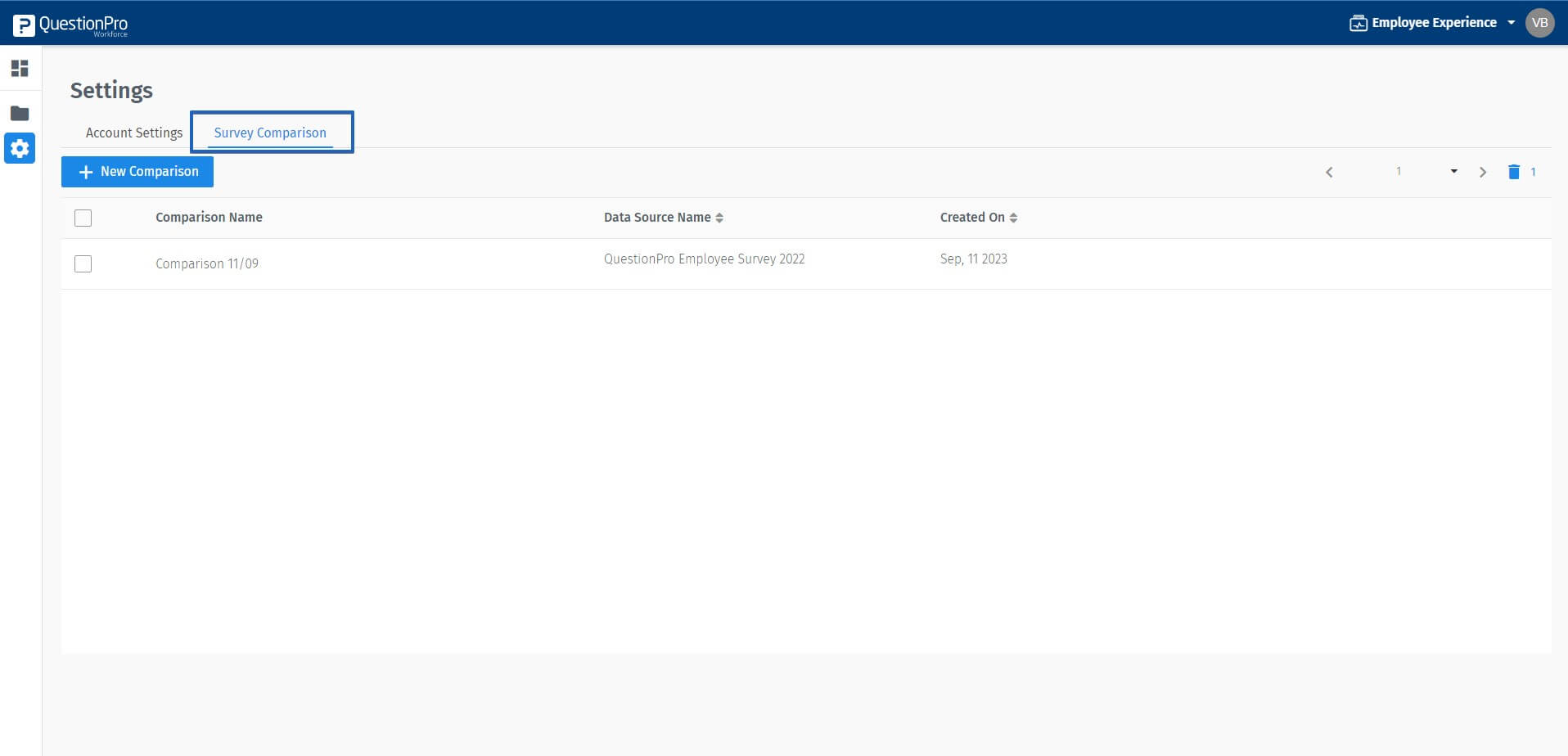Viewport: 1568px width, 756px height.
Task: Click the blue trash delete icon
Action: click(x=1513, y=172)
